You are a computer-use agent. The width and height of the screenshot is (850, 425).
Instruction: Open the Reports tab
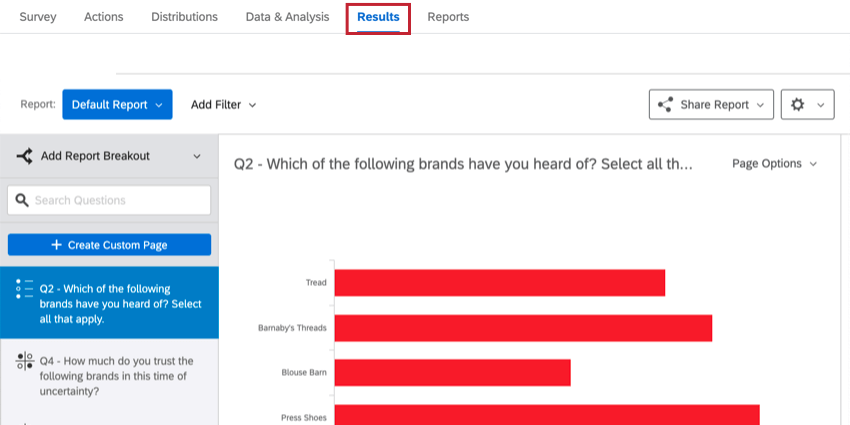(x=447, y=17)
